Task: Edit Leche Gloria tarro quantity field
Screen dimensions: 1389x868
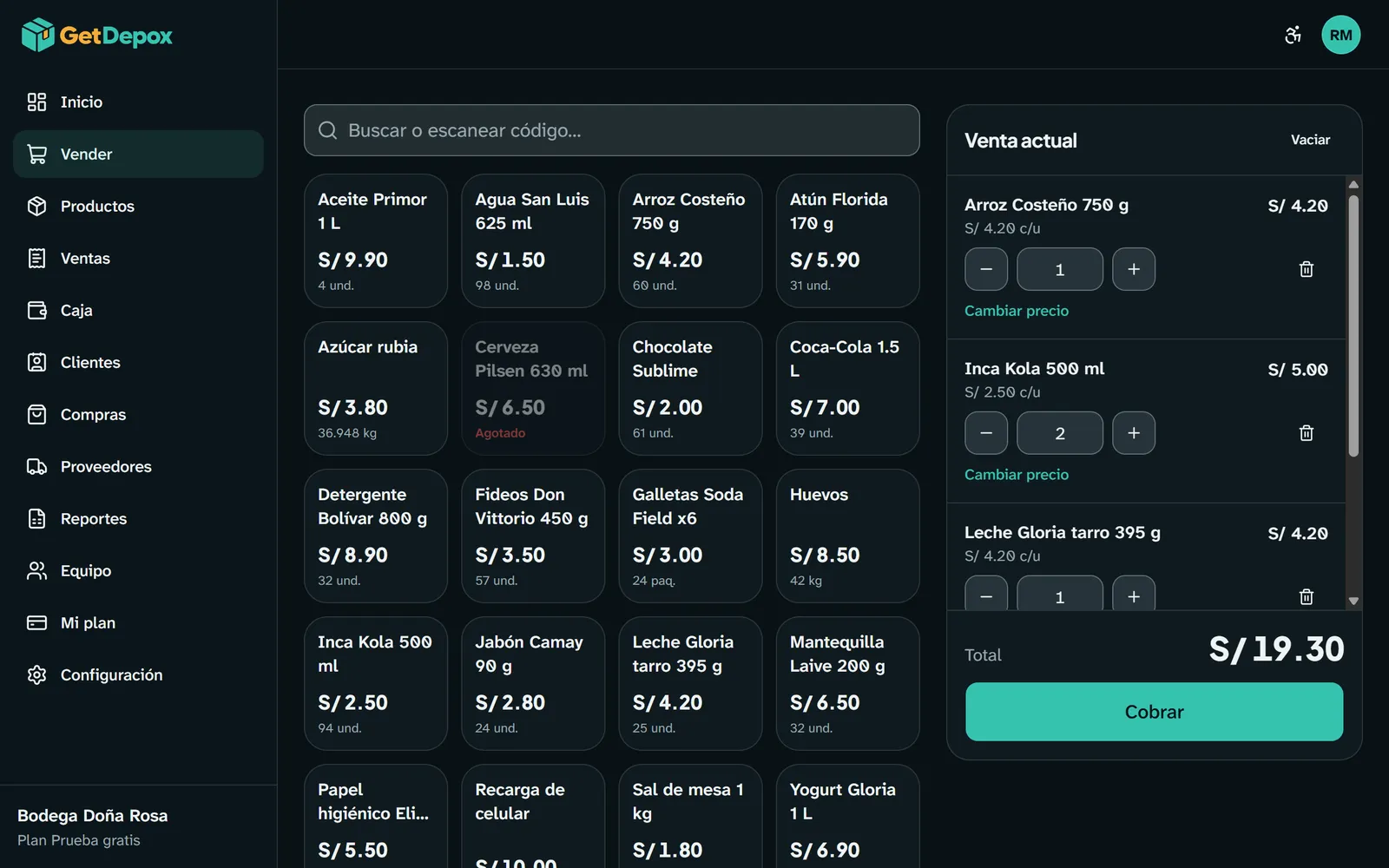Action: pos(1060,593)
